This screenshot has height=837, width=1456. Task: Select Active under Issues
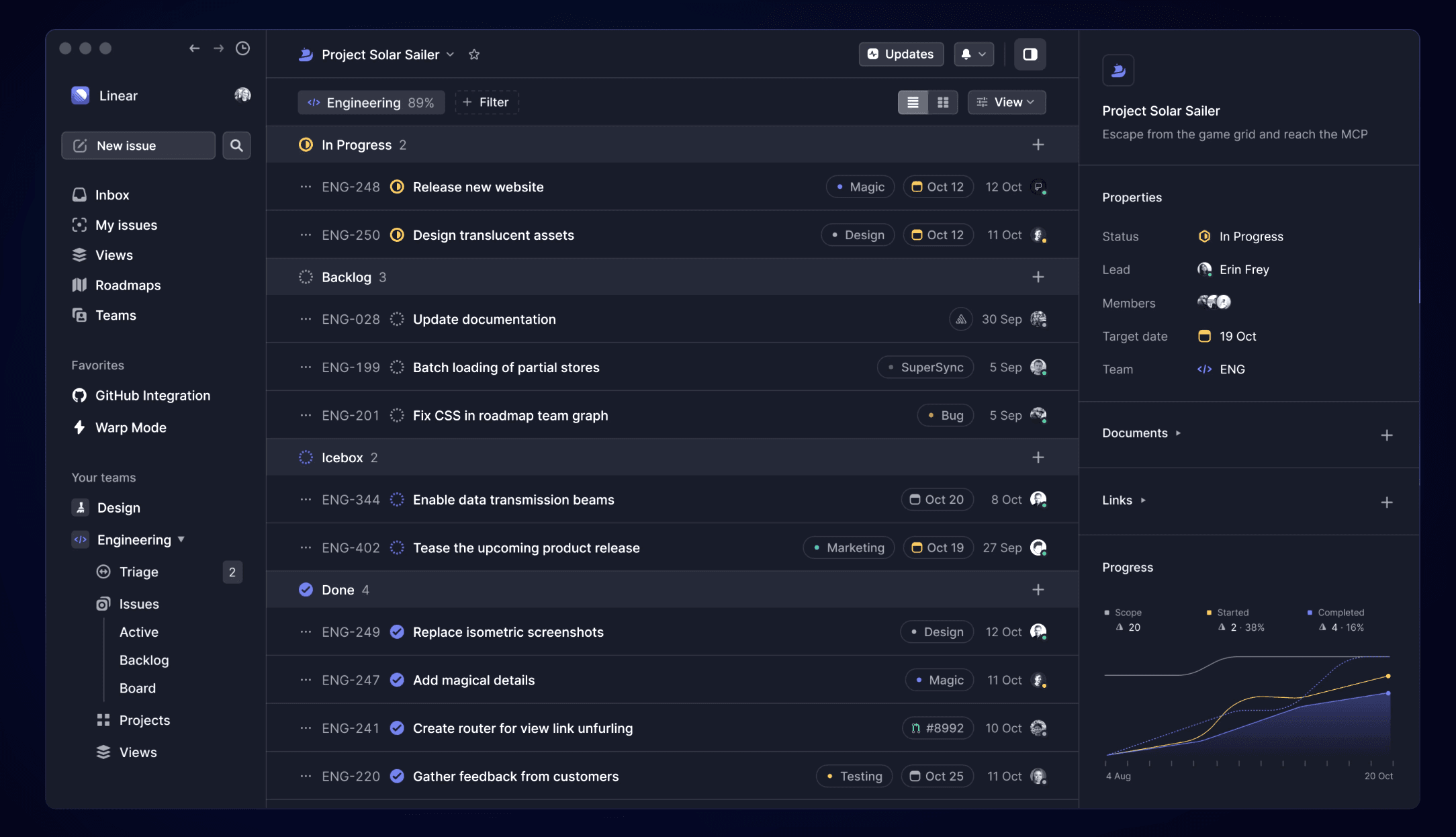[139, 632]
